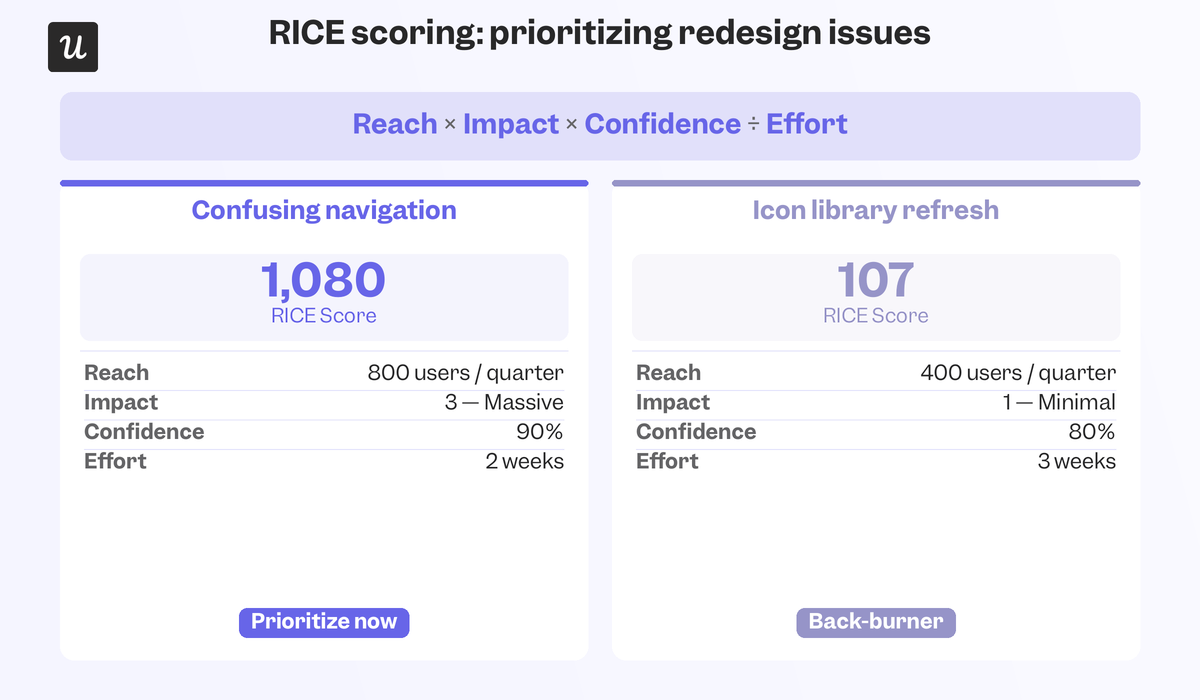
Task: Click RICE Score label under 1,080
Action: tap(324, 316)
